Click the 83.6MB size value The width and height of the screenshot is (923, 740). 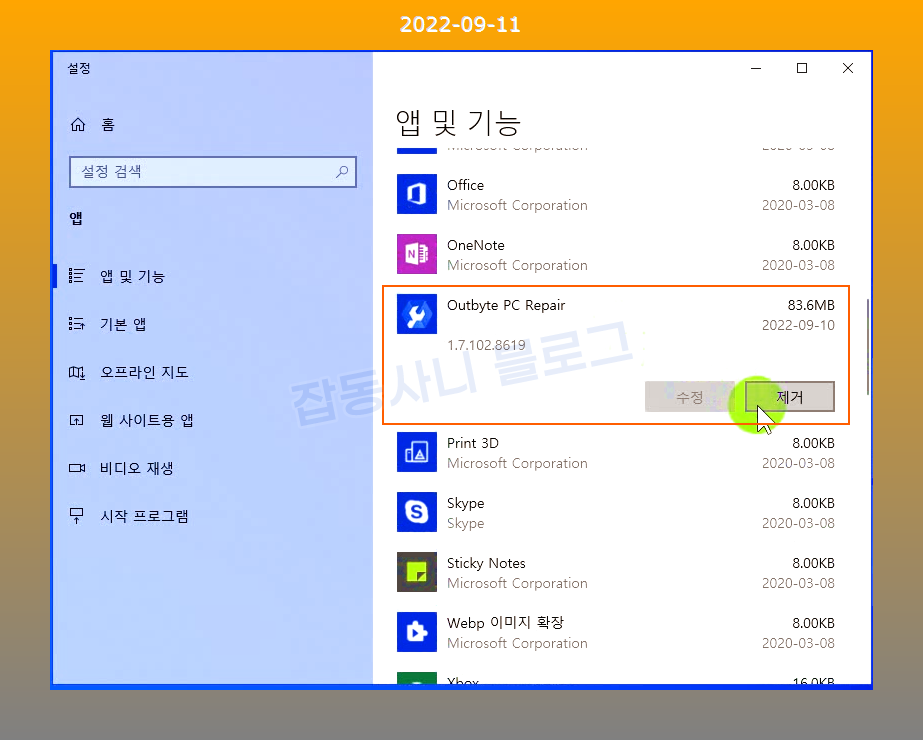[811, 305]
